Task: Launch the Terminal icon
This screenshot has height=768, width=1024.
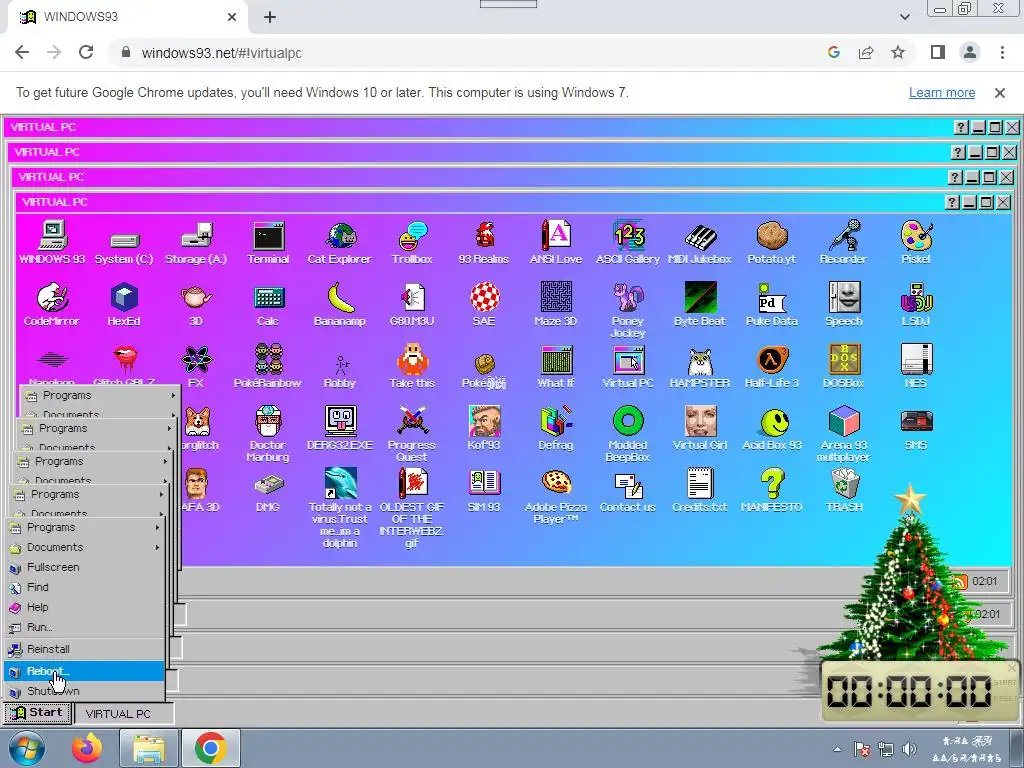Action: [268, 242]
